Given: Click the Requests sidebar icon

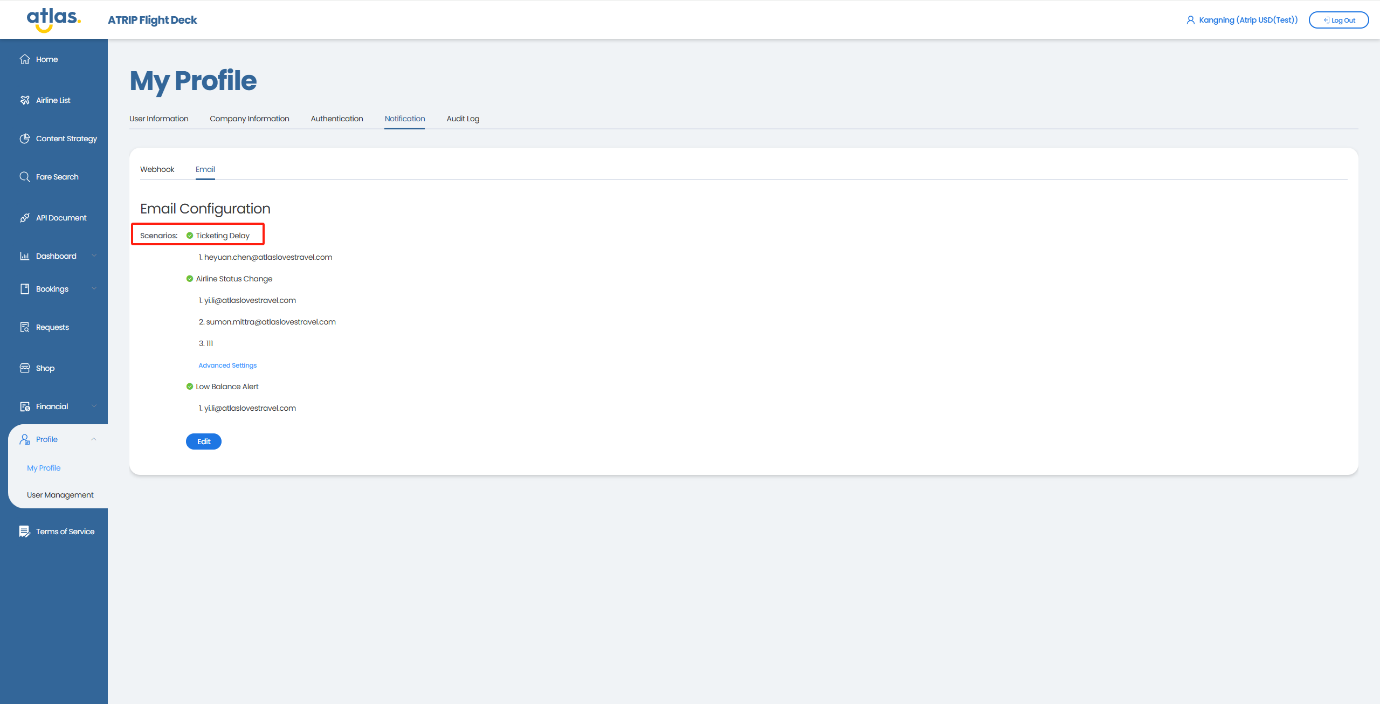Looking at the screenshot, I should 25,327.
